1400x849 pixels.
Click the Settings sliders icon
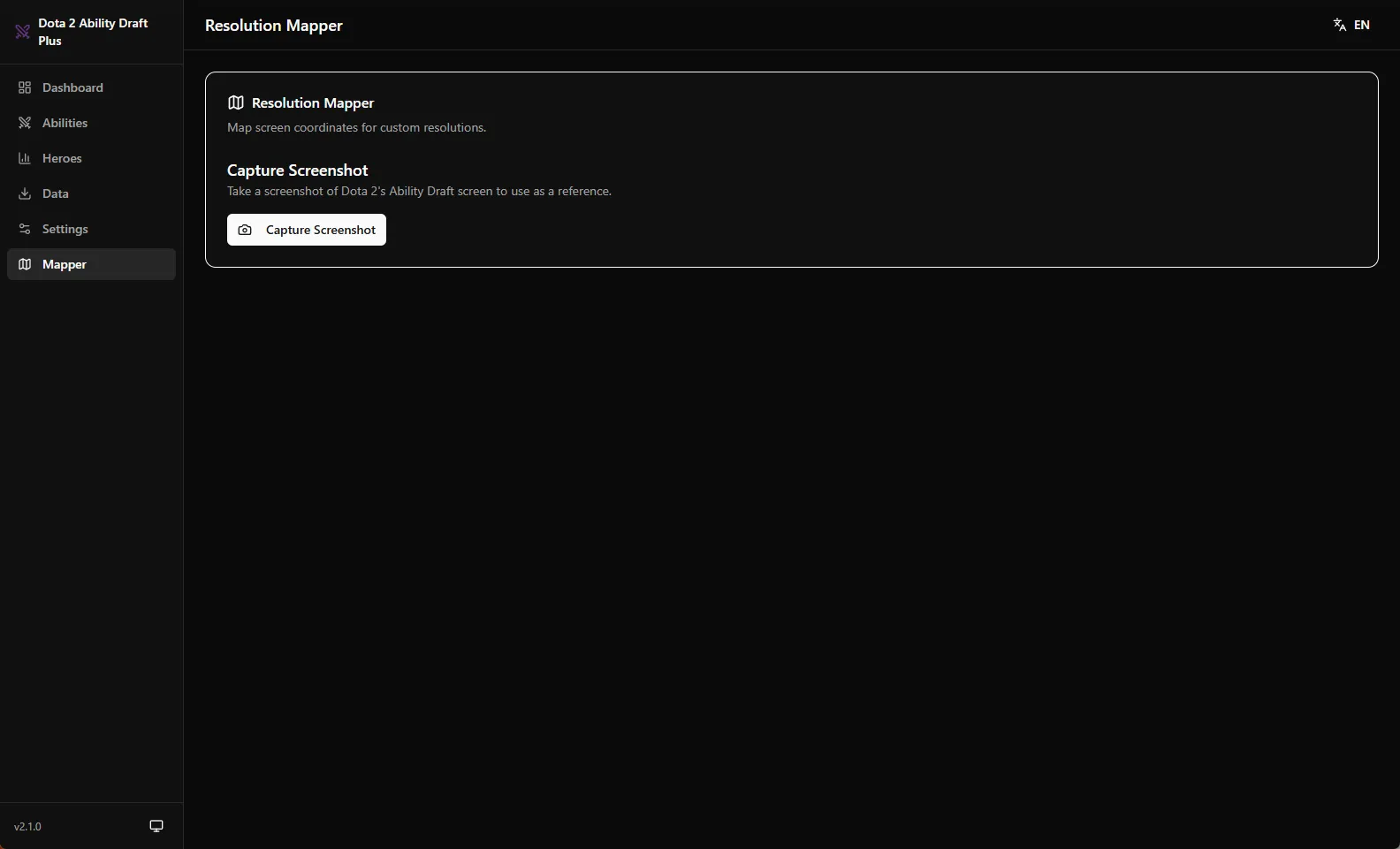point(25,229)
